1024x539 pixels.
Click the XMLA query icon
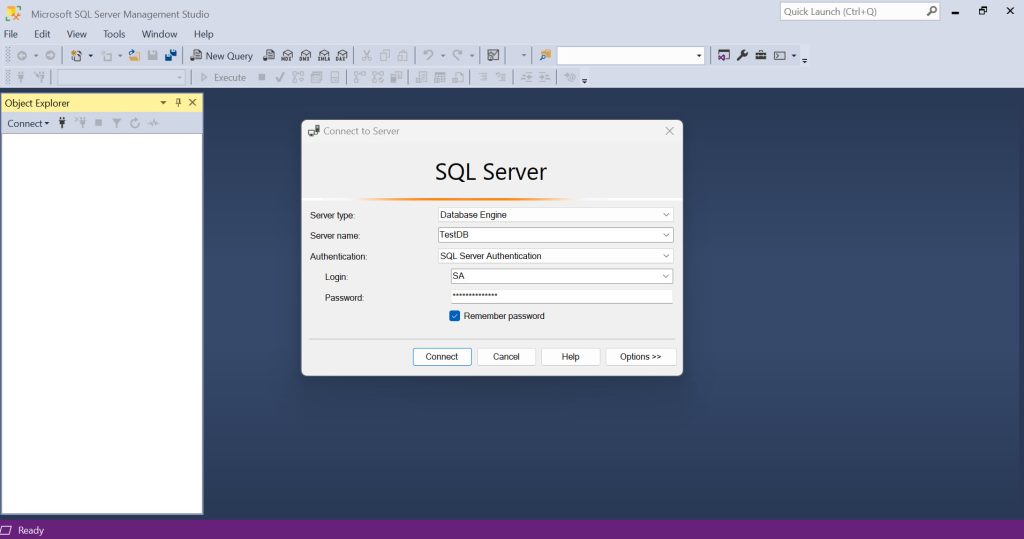(324, 56)
